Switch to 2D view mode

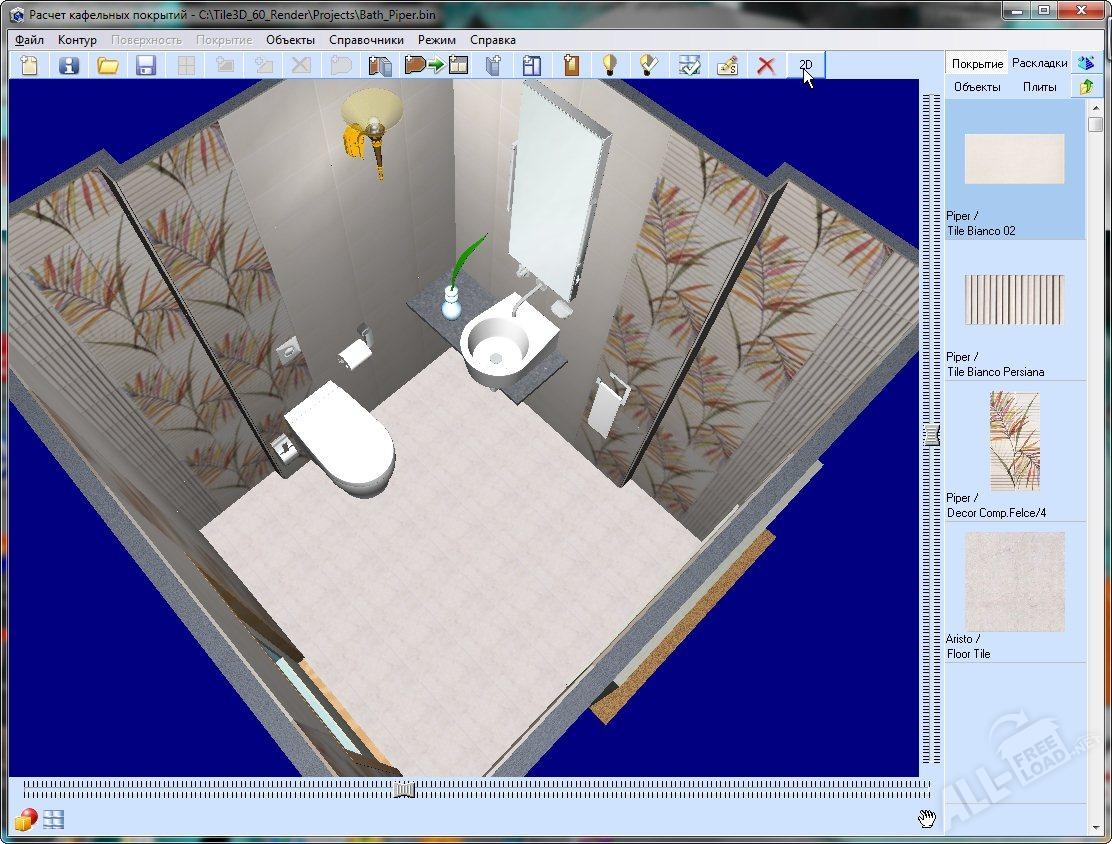[806, 66]
